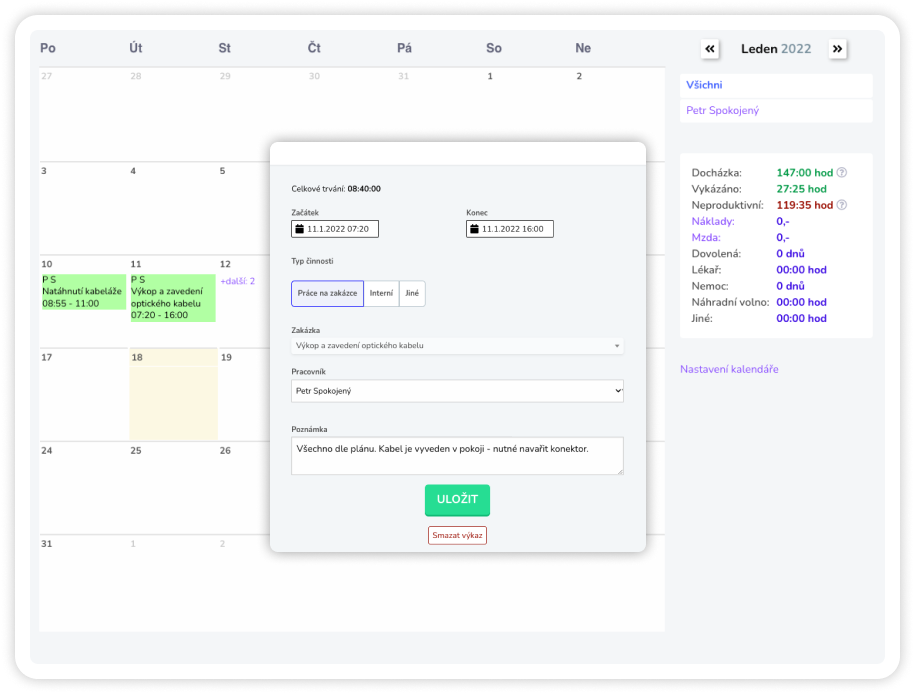
Task: Select 'Jiné' activity type
Action: tap(412, 293)
